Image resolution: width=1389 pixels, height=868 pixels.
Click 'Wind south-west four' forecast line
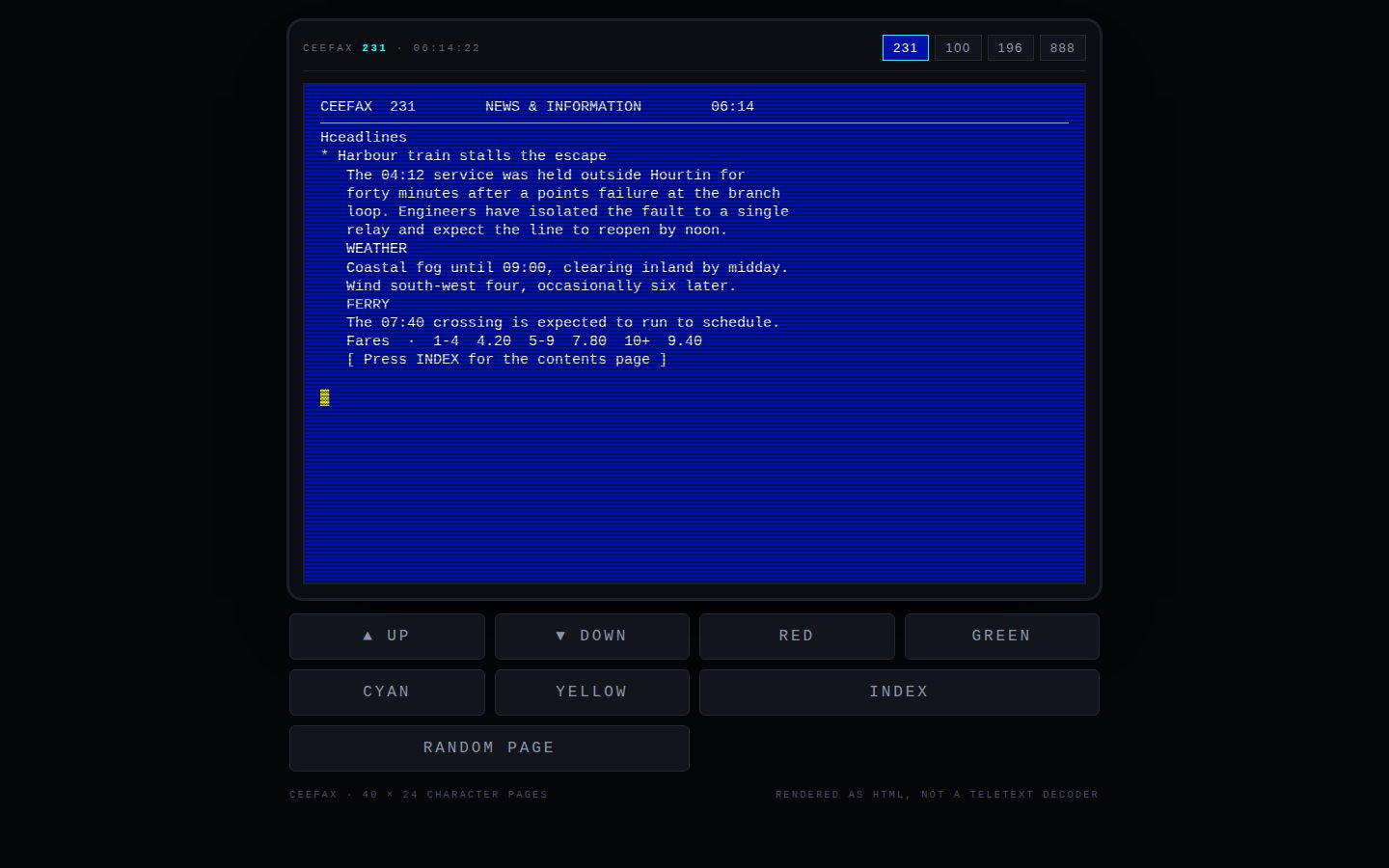point(541,286)
